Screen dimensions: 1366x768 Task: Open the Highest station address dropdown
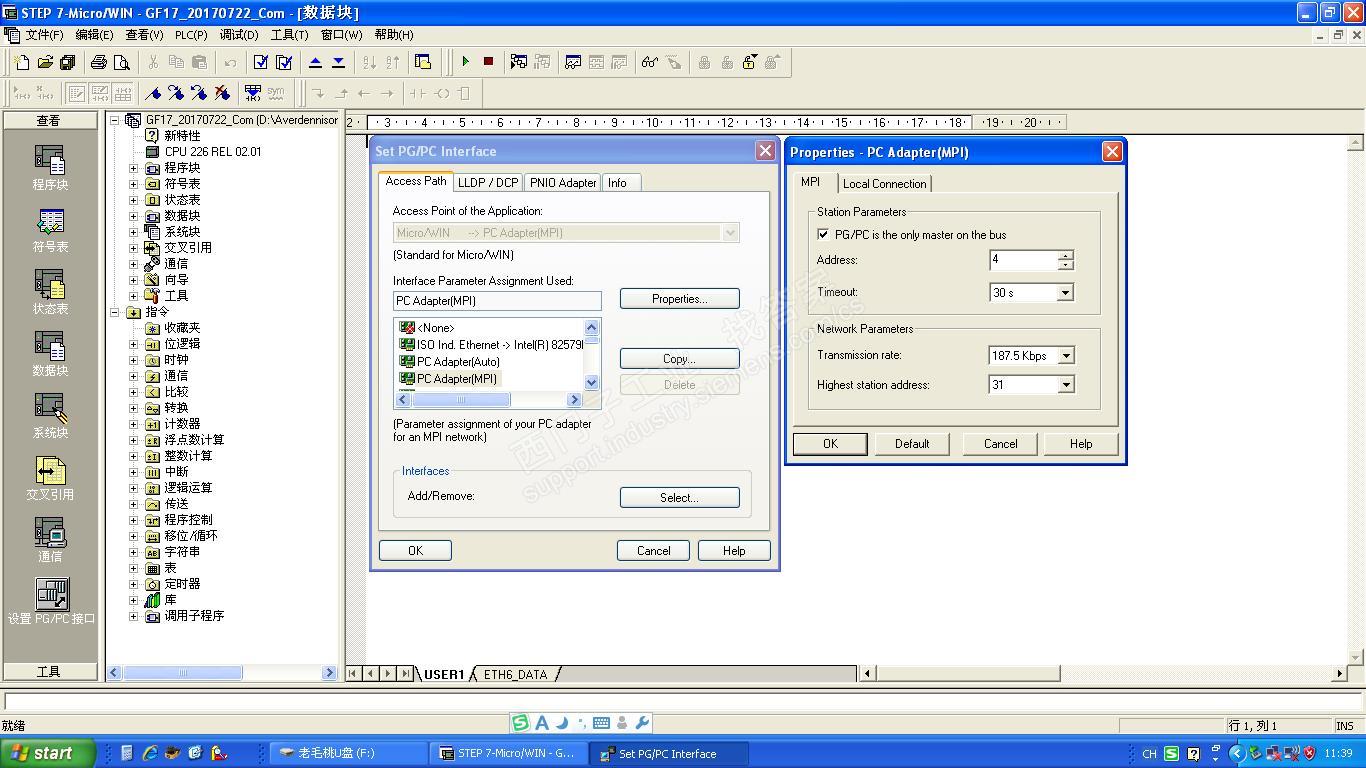(1066, 385)
